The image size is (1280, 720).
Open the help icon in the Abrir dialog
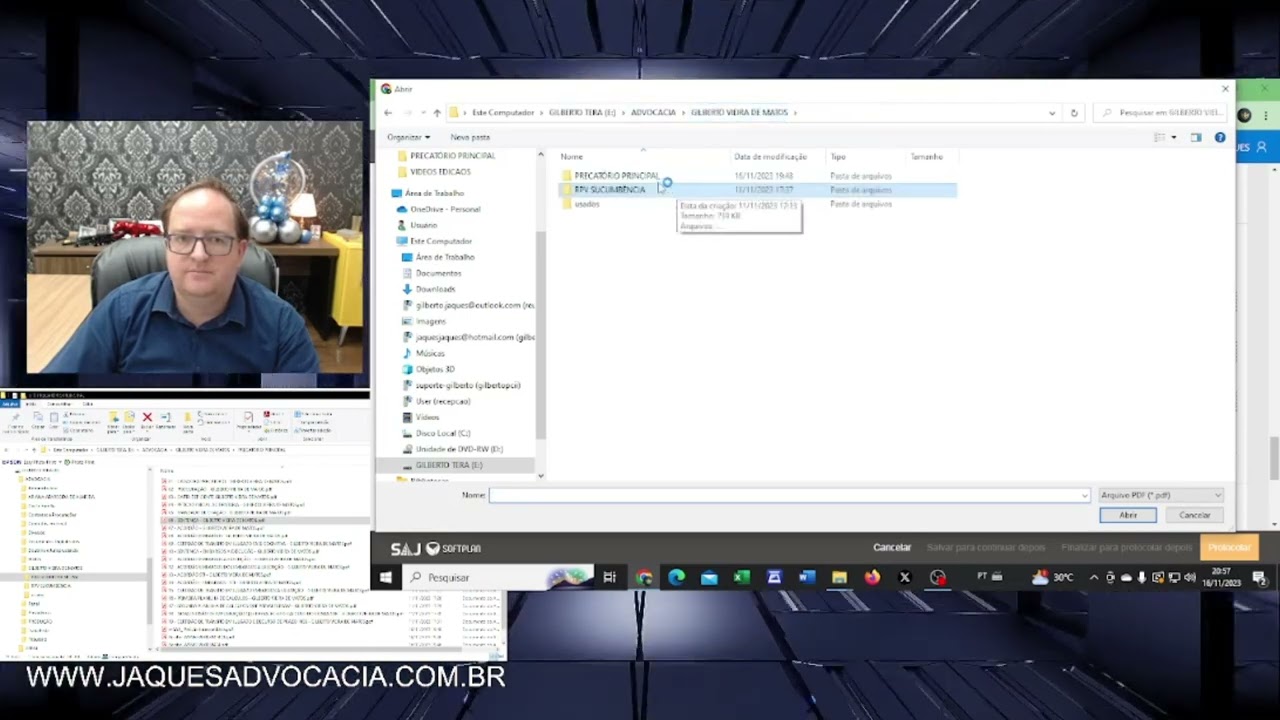[1220, 137]
